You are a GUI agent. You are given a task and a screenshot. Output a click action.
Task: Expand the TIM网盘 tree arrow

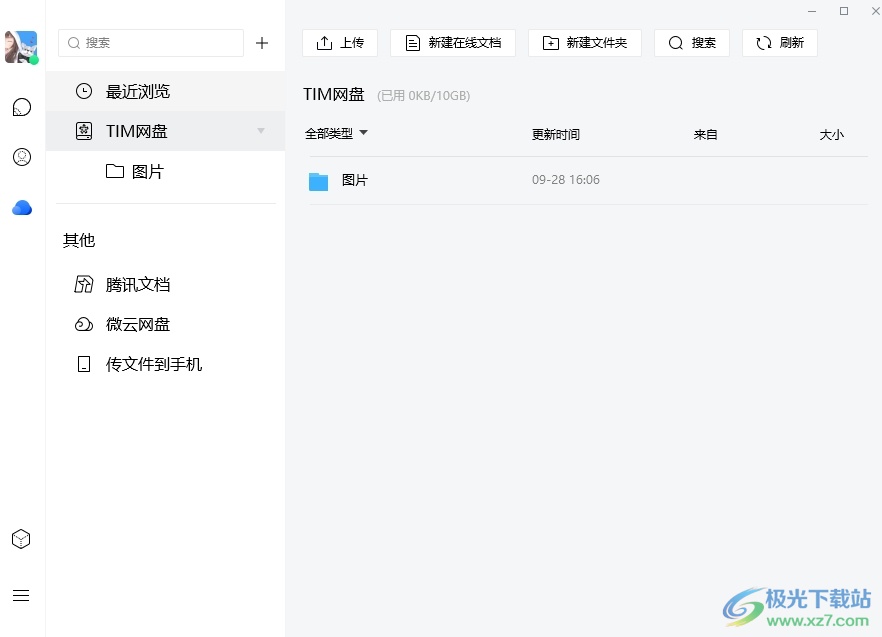pos(261,131)
